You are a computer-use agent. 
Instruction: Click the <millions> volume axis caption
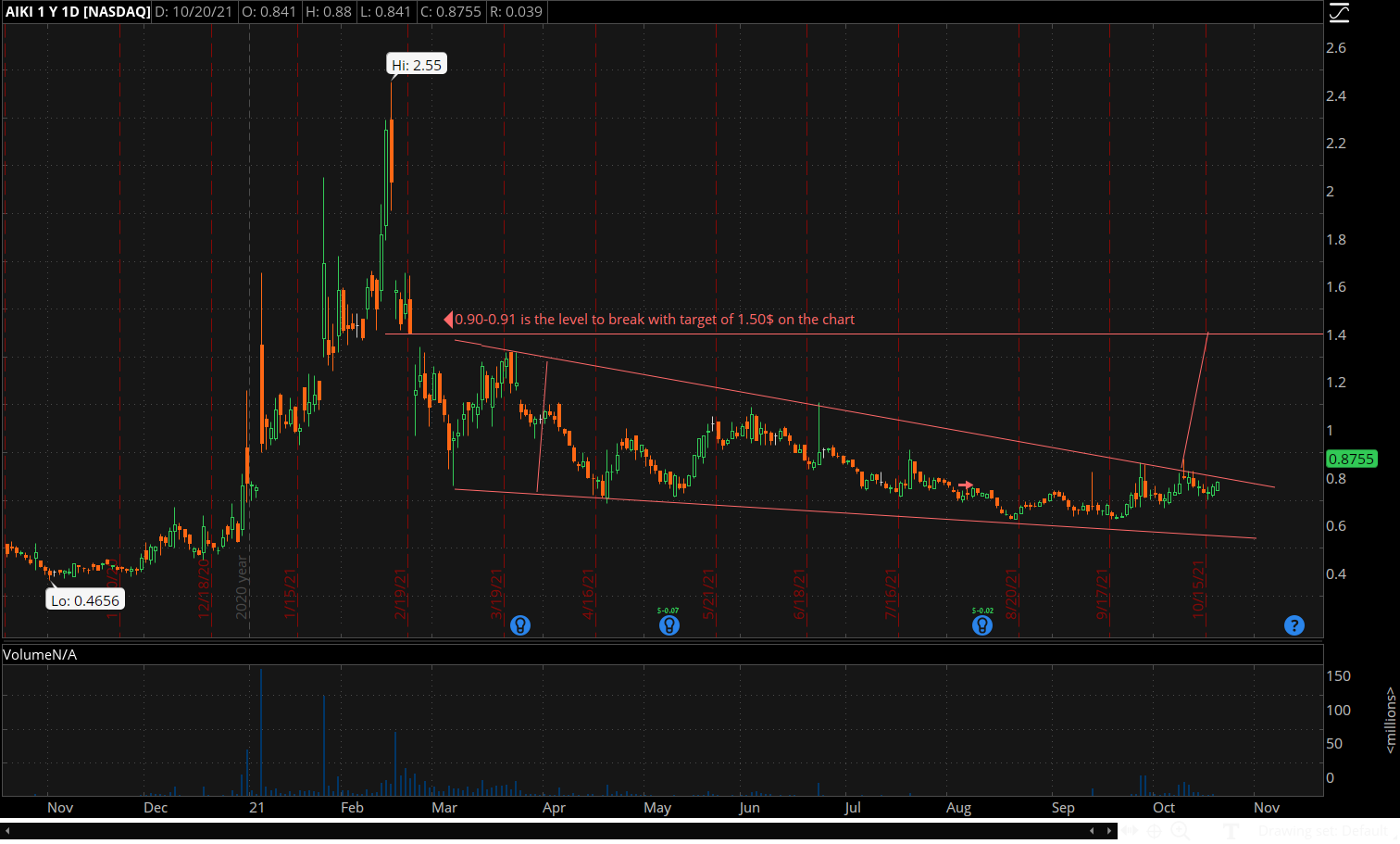1391,720
